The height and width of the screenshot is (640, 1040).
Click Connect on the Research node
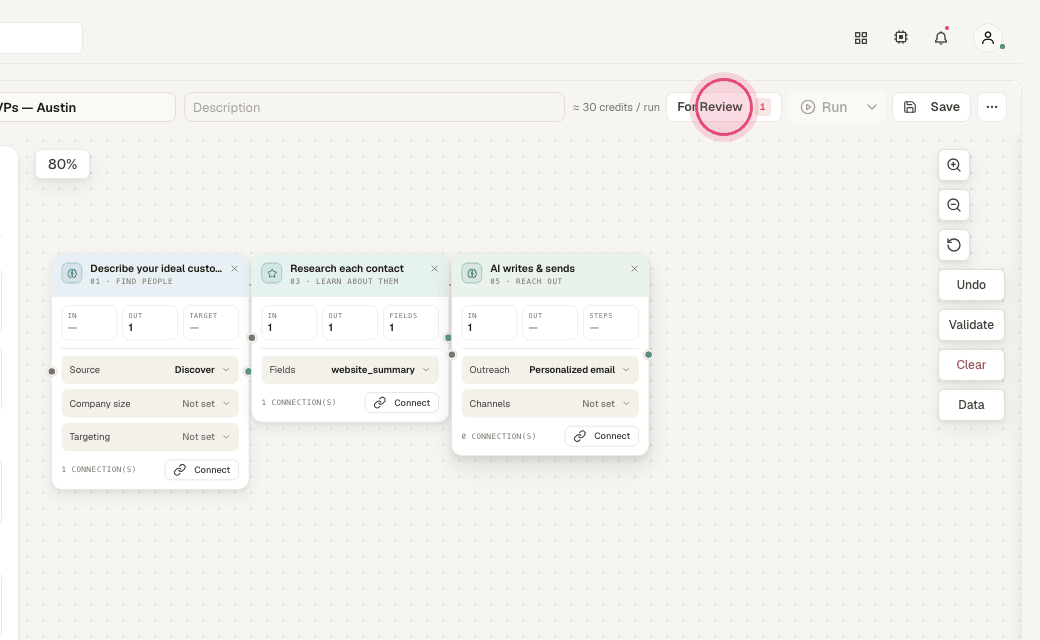pos(402,403)
